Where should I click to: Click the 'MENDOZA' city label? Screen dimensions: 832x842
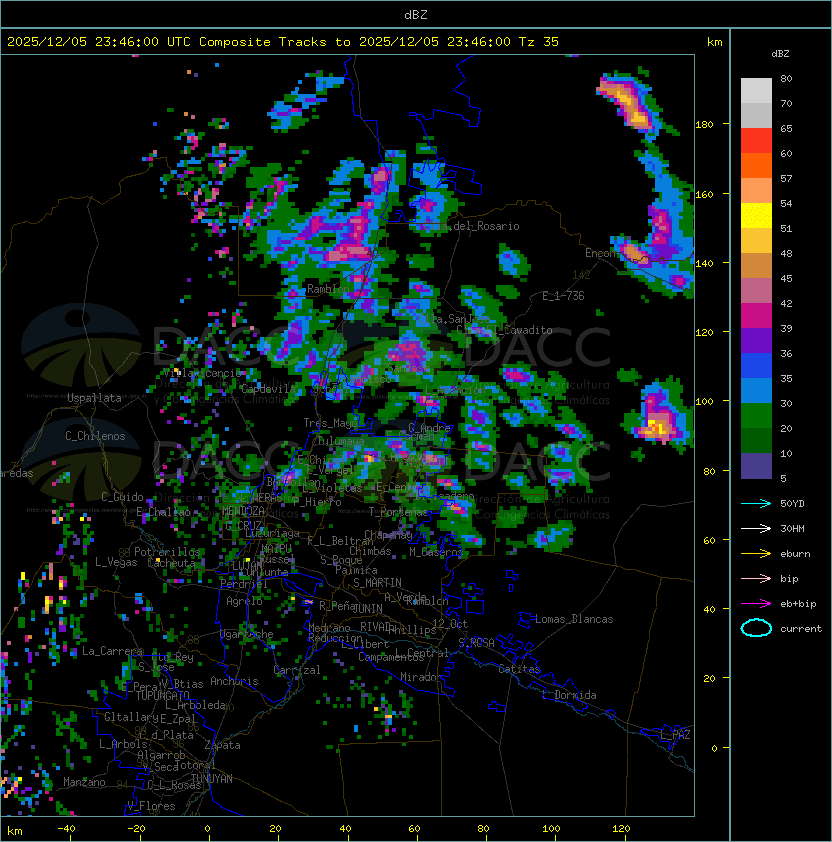coord(243,510)
